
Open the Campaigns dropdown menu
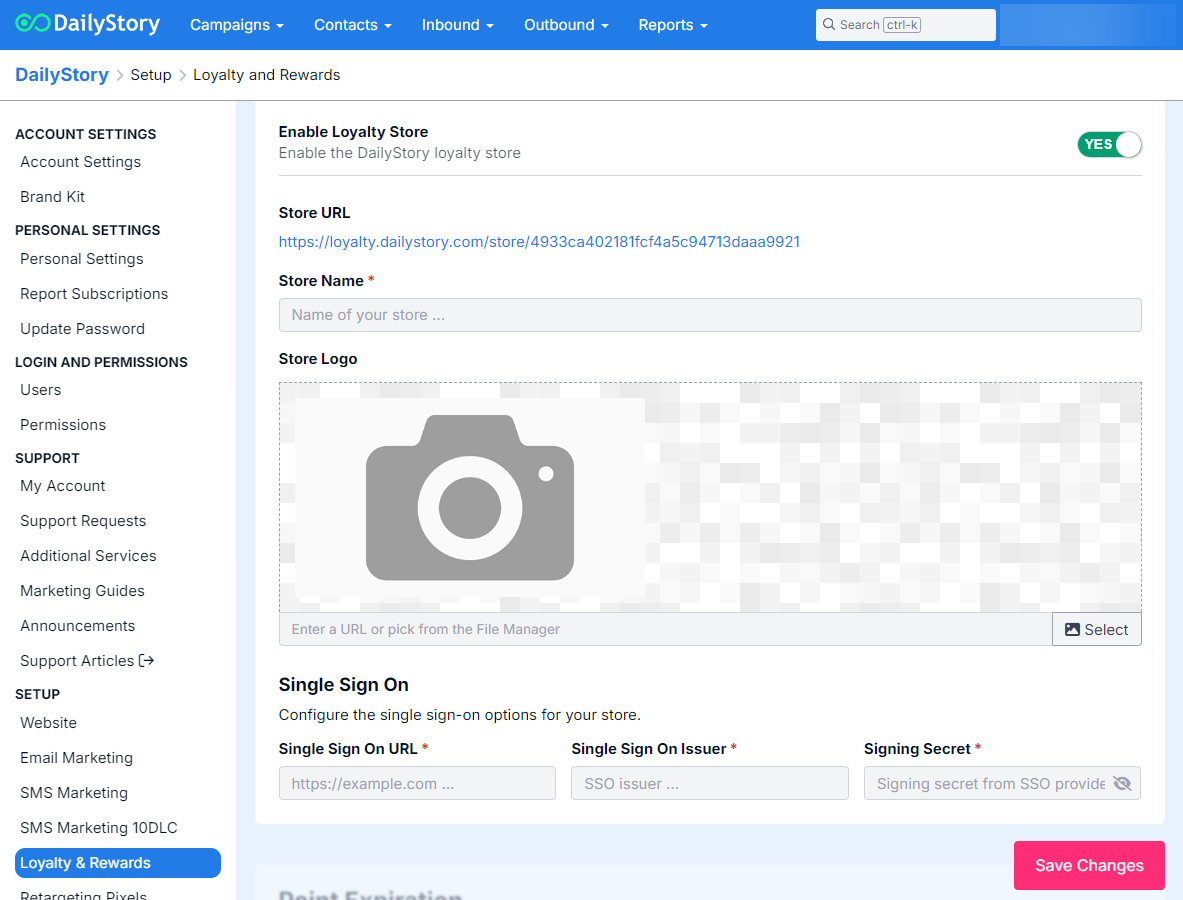pos(237,25)
